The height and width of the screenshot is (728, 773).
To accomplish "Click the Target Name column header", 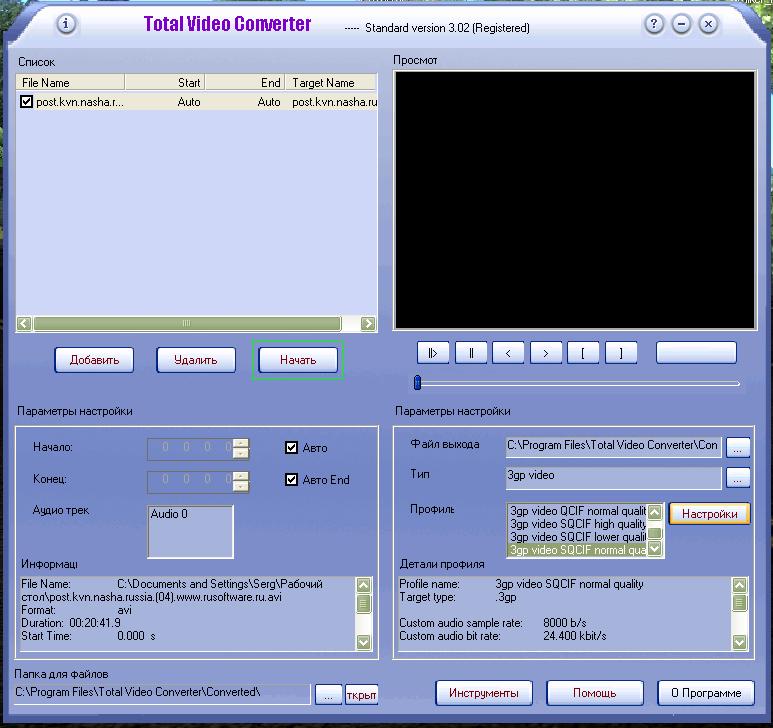I will 331,82.
